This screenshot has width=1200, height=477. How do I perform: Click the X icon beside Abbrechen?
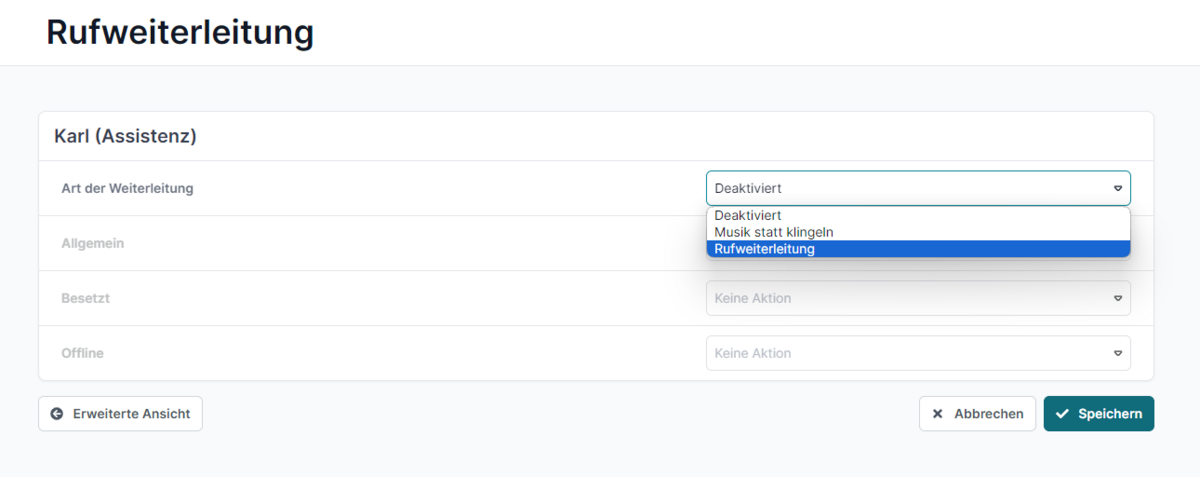pyautogui.click(x=938, y=414)
